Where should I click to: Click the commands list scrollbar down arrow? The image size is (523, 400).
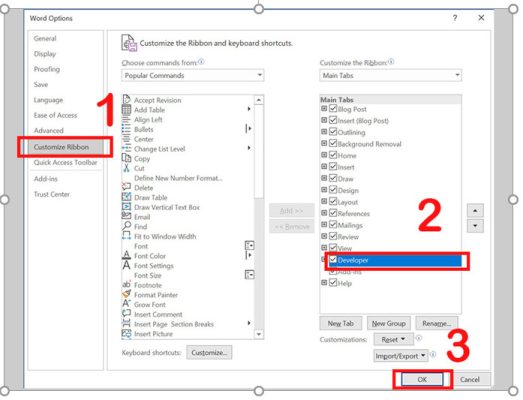pyautogui.click(x=259, y=334)
